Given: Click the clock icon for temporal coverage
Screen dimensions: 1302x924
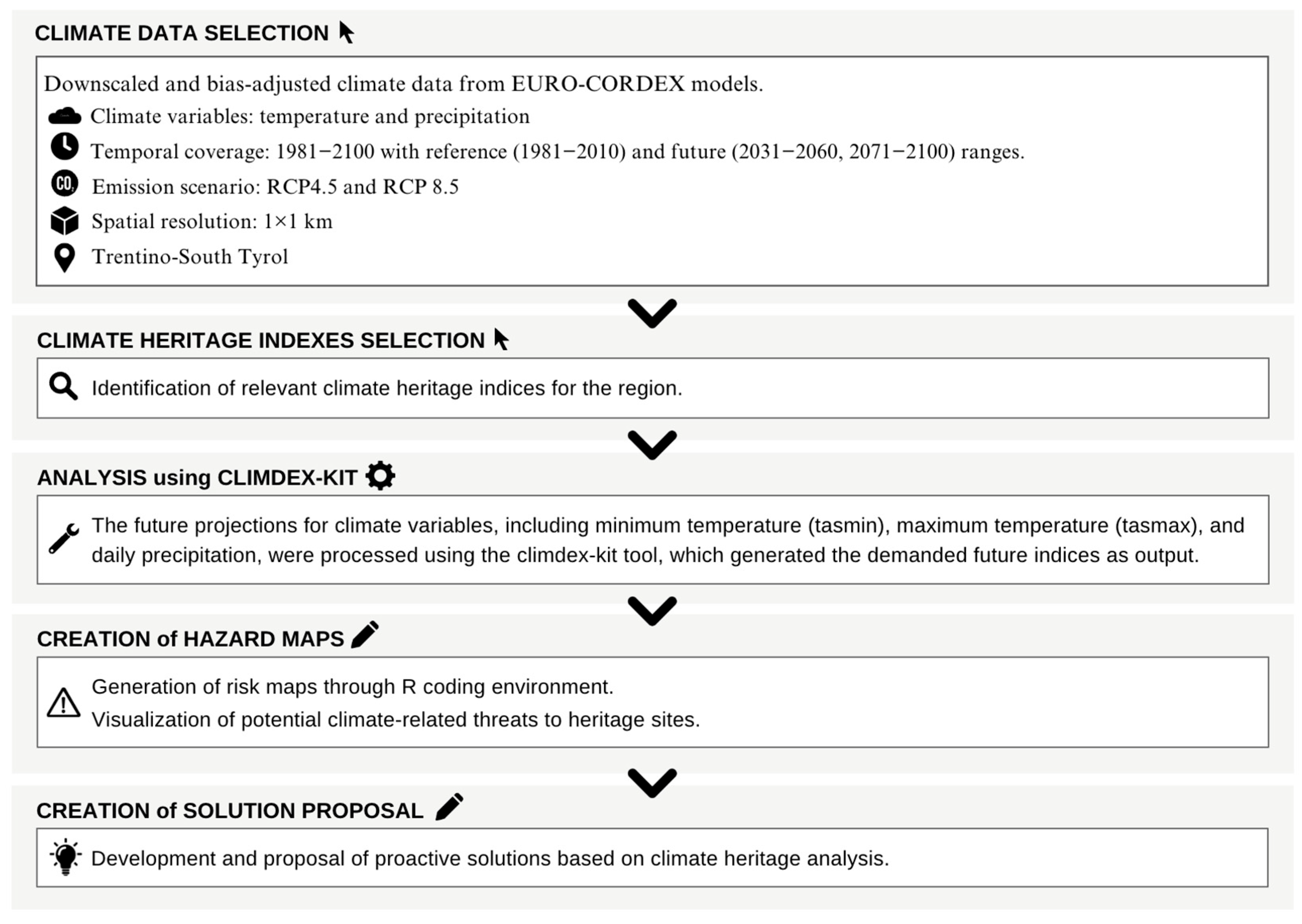Looking at the screenshot, I should (64, 147).
